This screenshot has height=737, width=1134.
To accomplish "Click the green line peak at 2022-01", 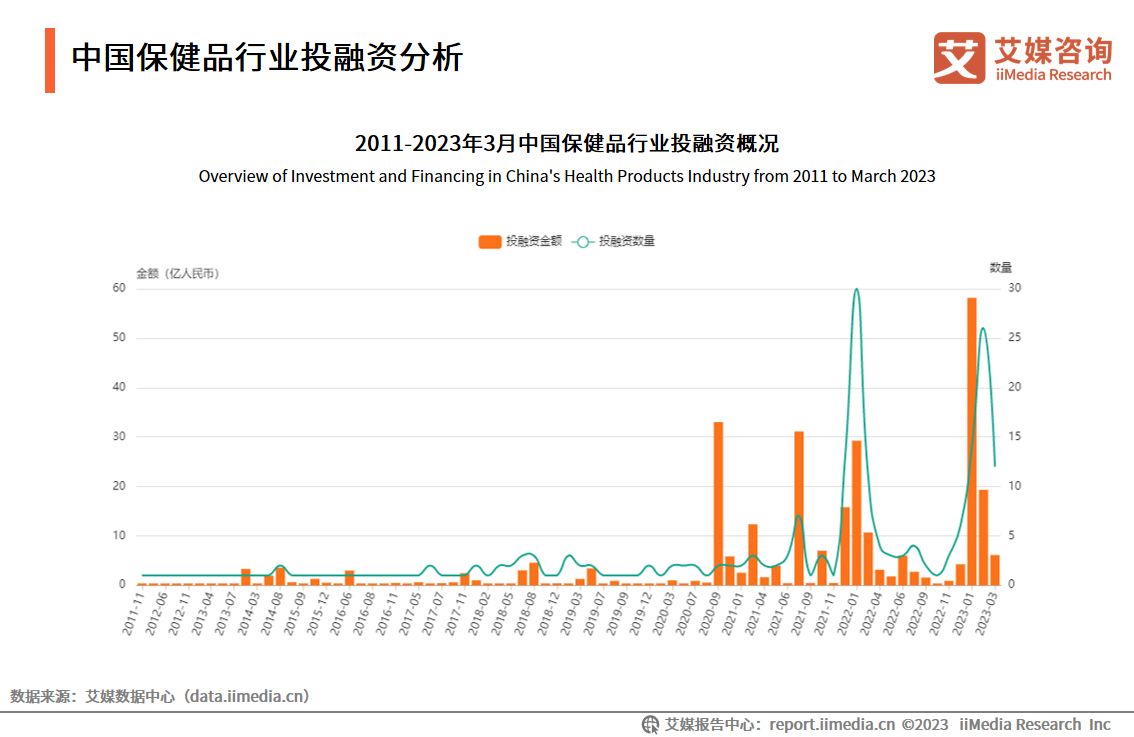I will tap(856, 290).
